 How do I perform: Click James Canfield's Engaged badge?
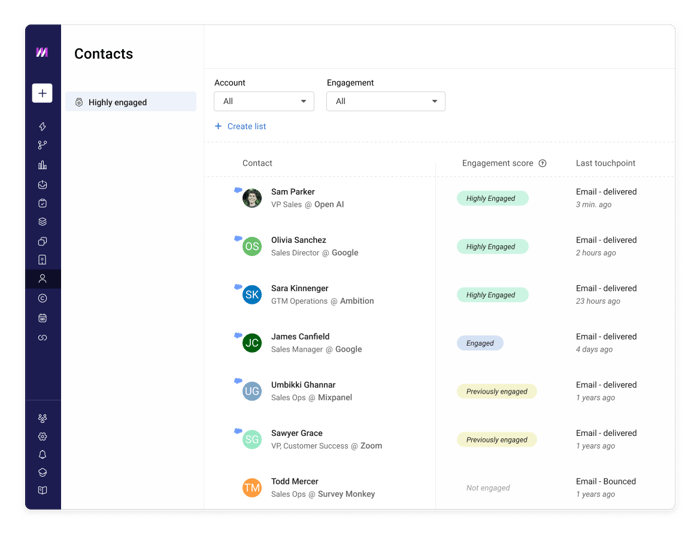click(x=480, y=343)
